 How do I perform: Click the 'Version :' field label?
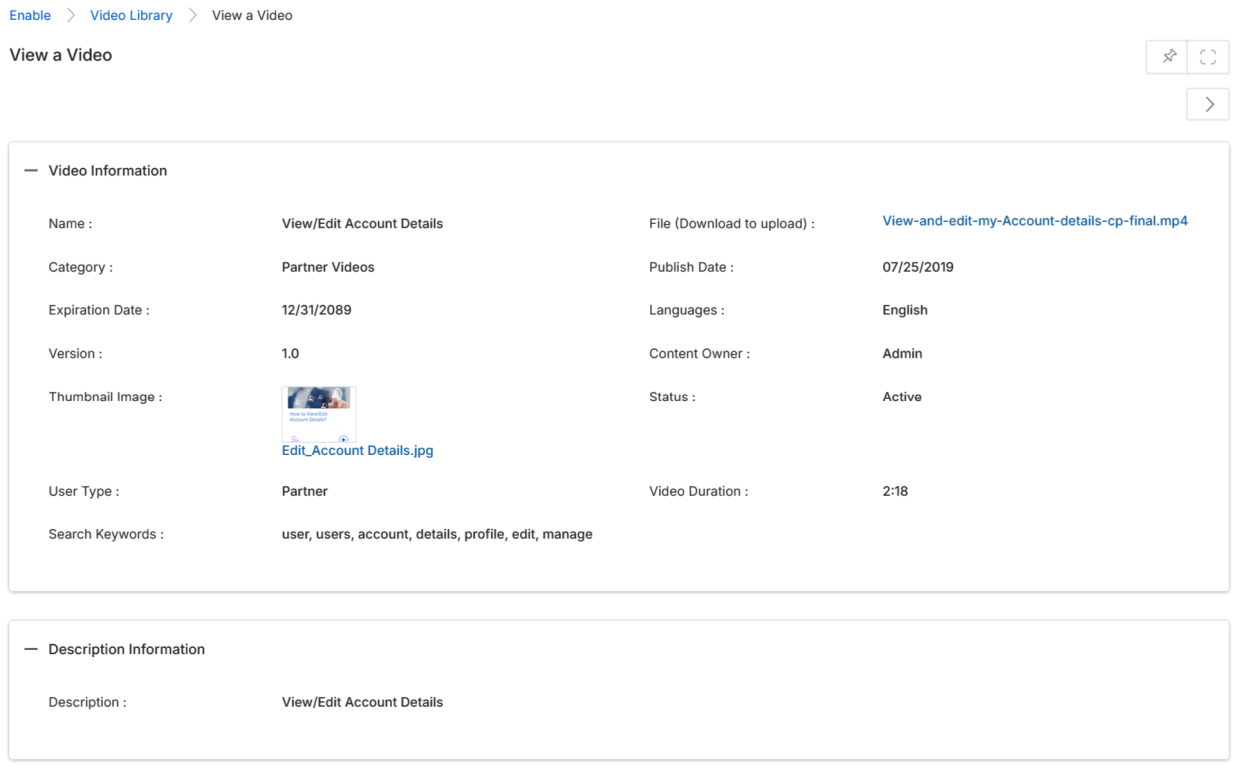75,354
